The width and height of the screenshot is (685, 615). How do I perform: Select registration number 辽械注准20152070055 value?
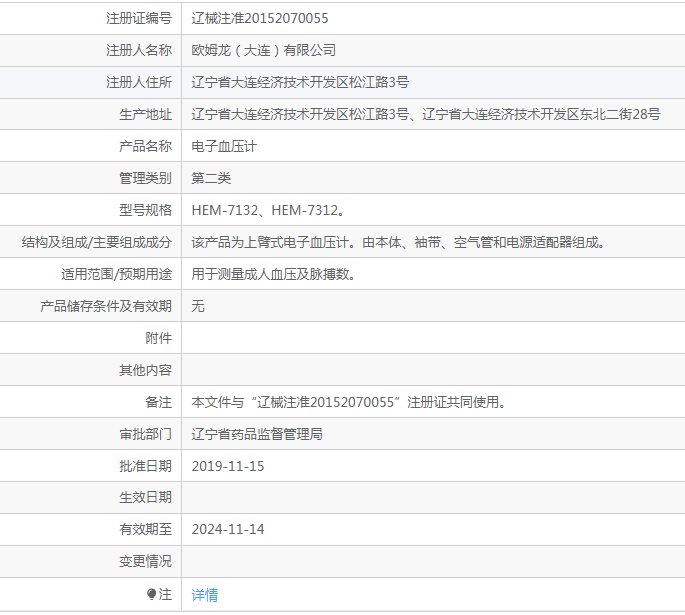(259, 18)
